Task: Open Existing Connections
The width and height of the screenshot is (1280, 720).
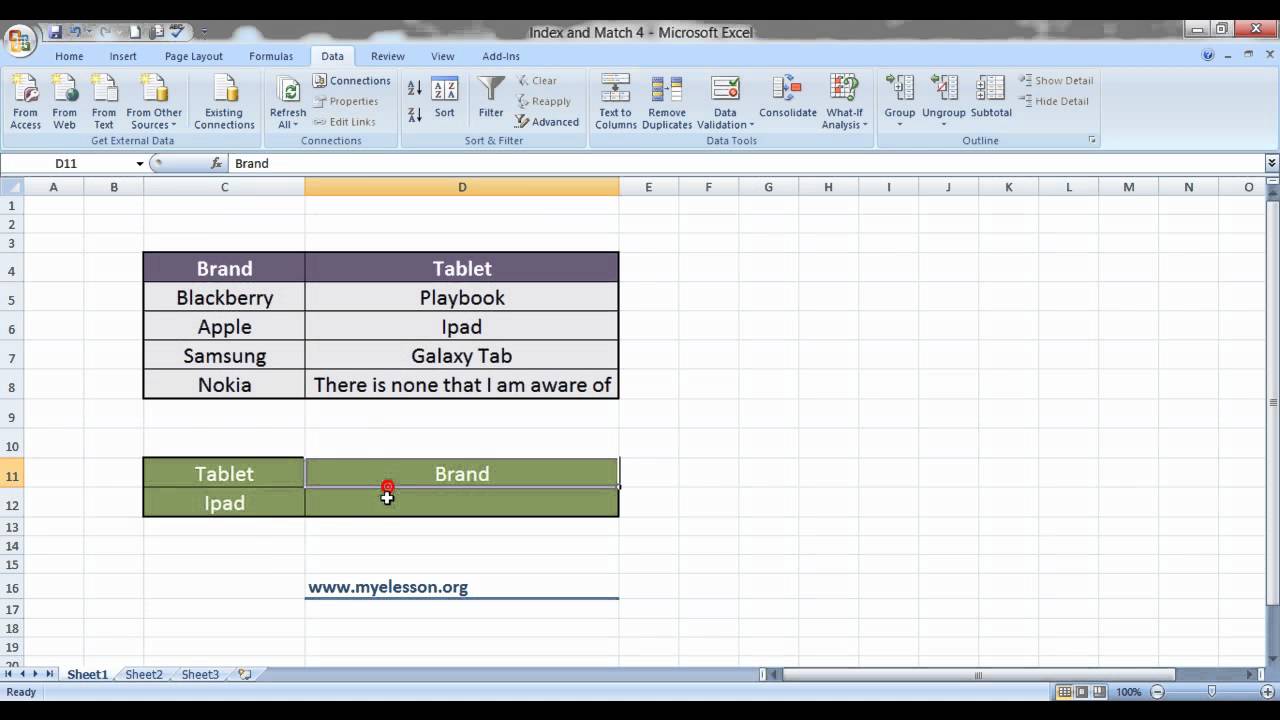Action: point(224,102)
